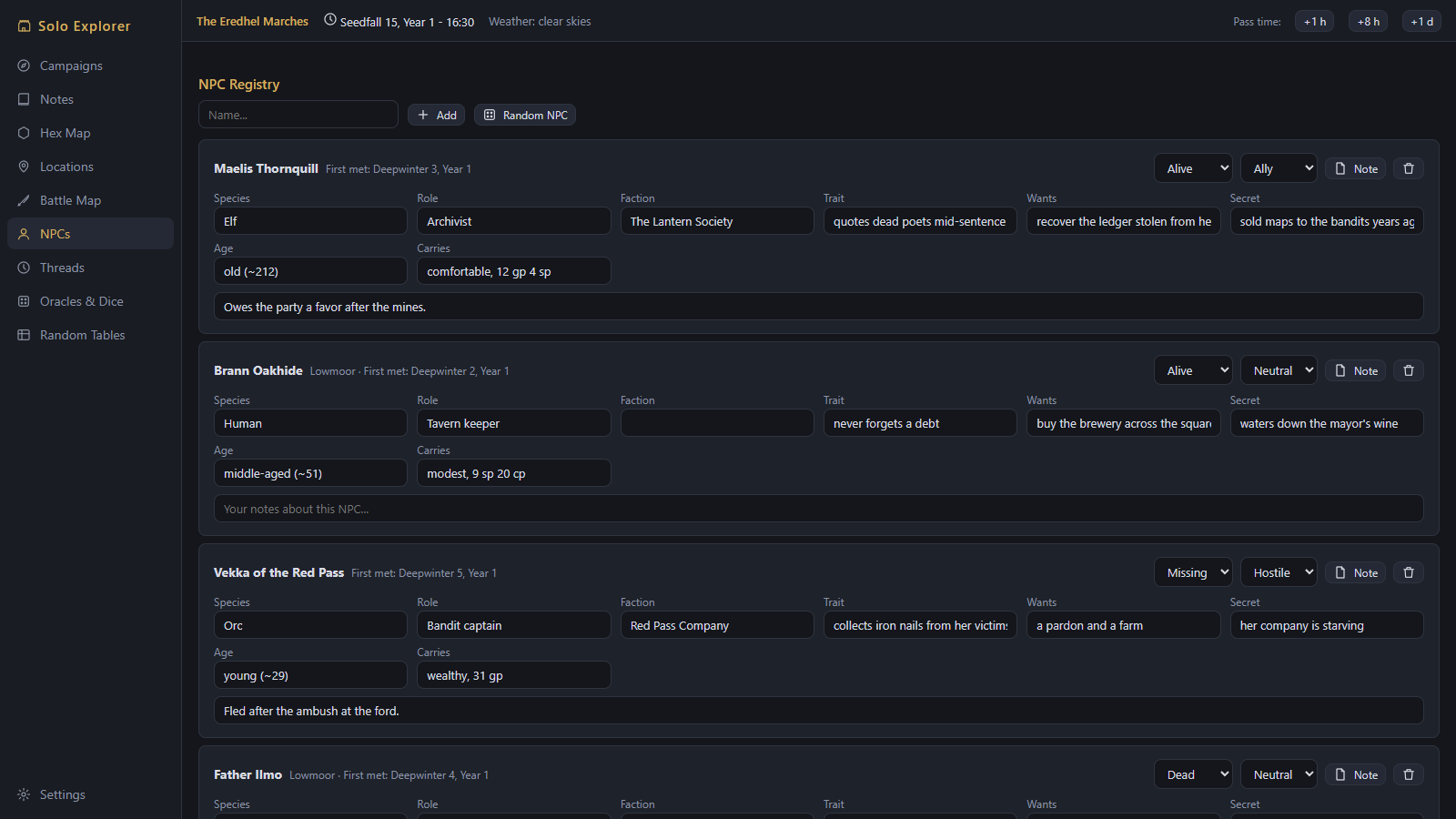Click the 'Weather: clear skies' text
The image size is (1456, 819).
point(540,21)
